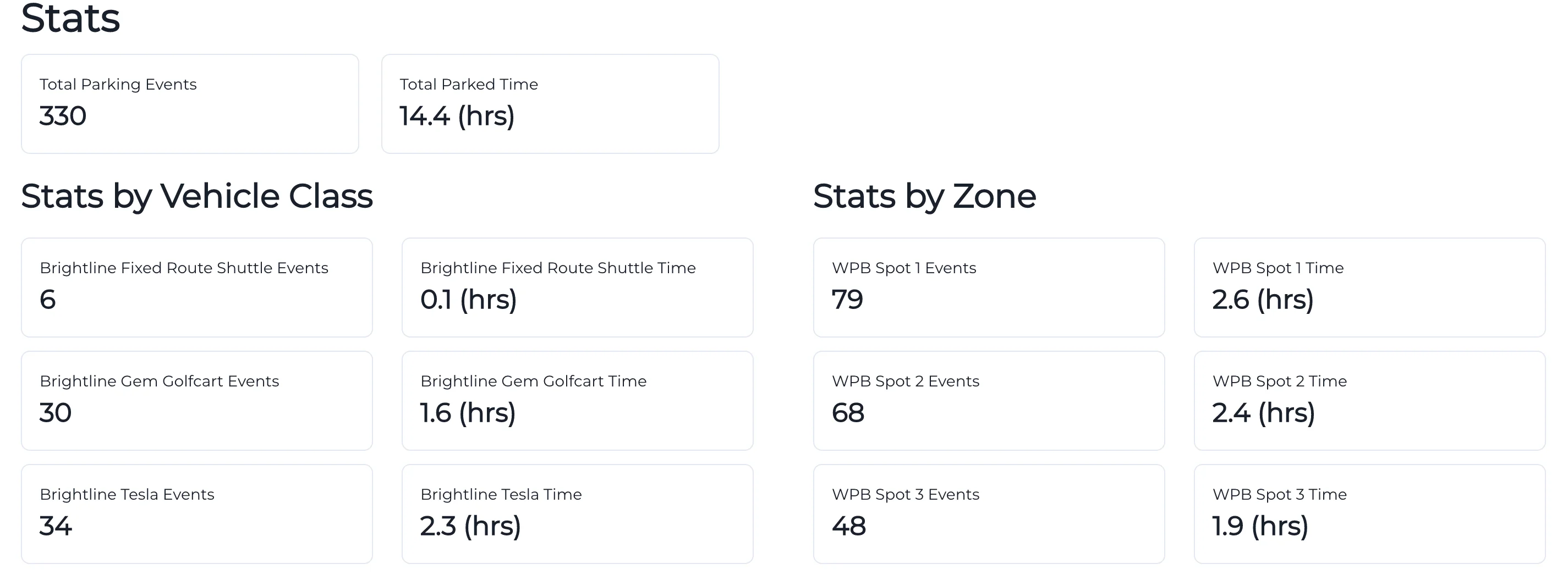Select the Brightline Tesla Events card
Image resolution: width=1568 pixels, height=575 pixels.
point(196,513)
